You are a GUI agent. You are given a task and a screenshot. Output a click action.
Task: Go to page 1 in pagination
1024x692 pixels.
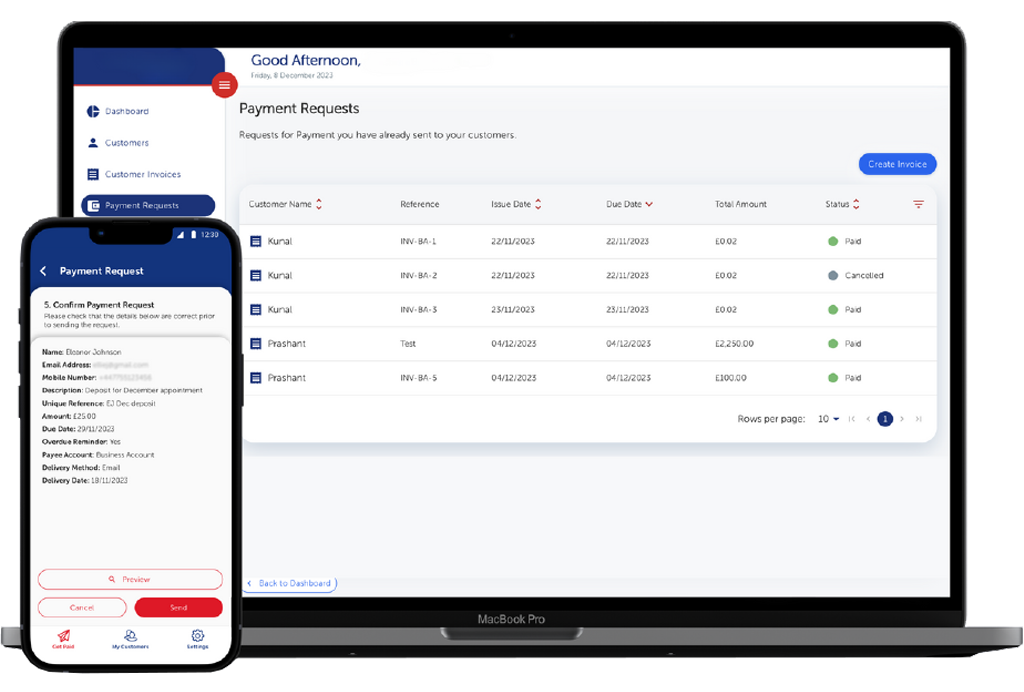884,420
